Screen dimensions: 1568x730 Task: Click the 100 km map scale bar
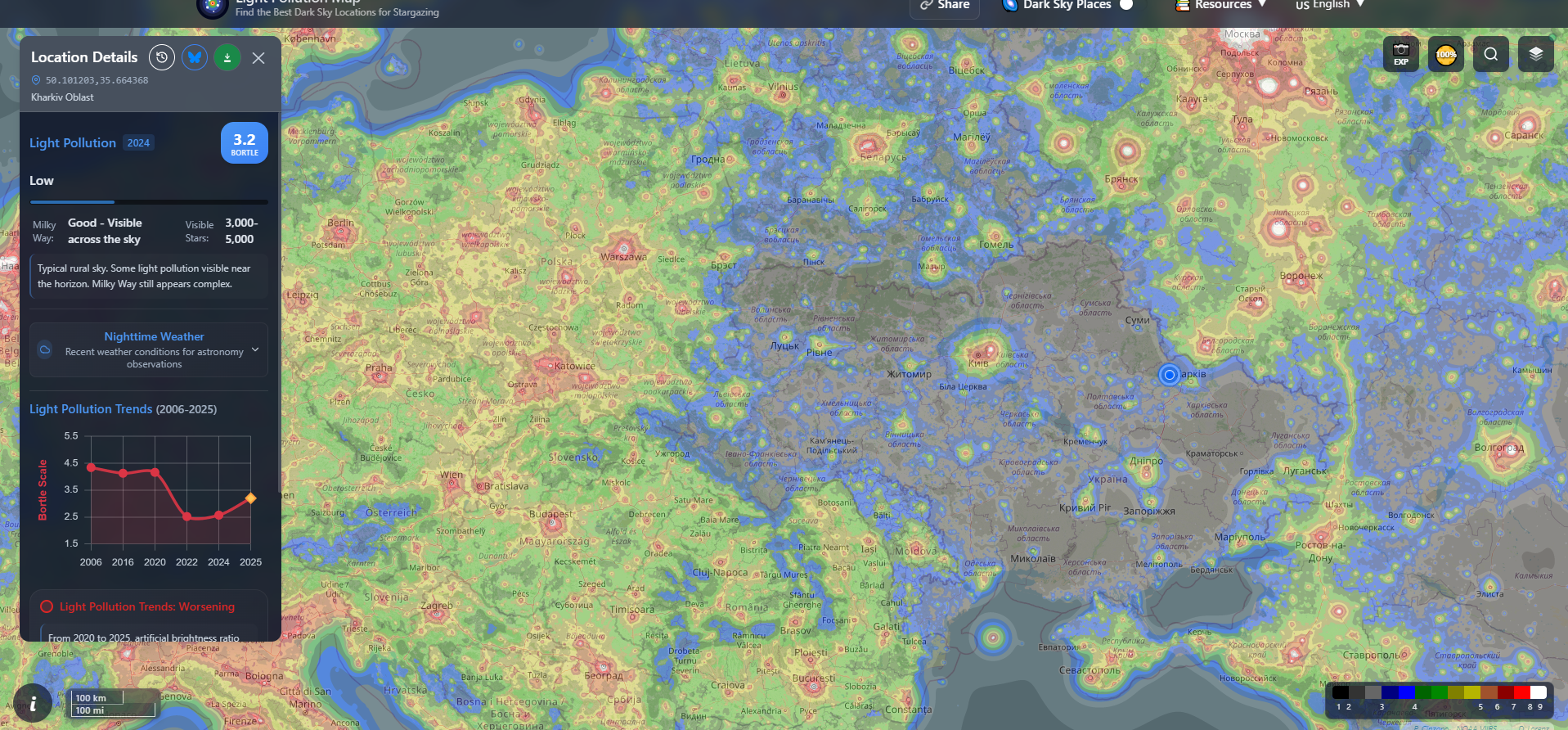pos(98,698)
